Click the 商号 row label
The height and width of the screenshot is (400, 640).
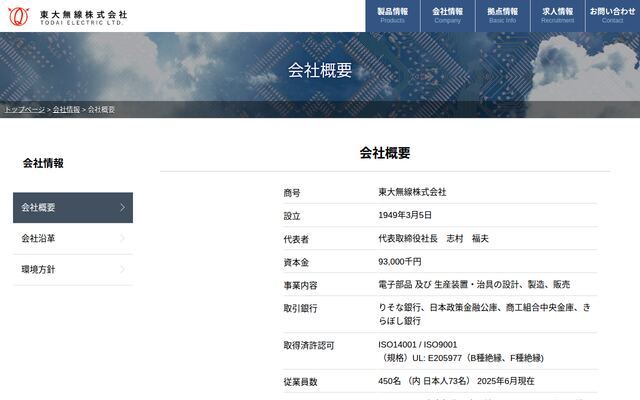pos(292,193)
